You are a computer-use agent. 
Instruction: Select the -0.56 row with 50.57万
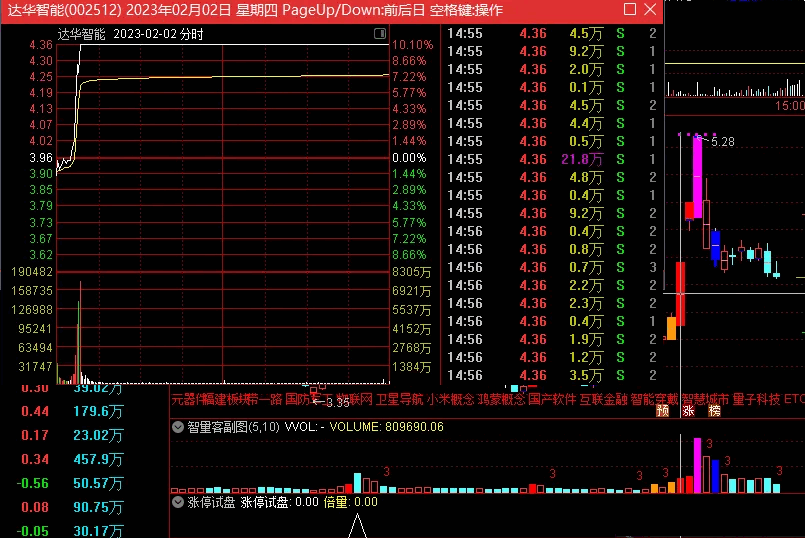[x=72, y=483]
